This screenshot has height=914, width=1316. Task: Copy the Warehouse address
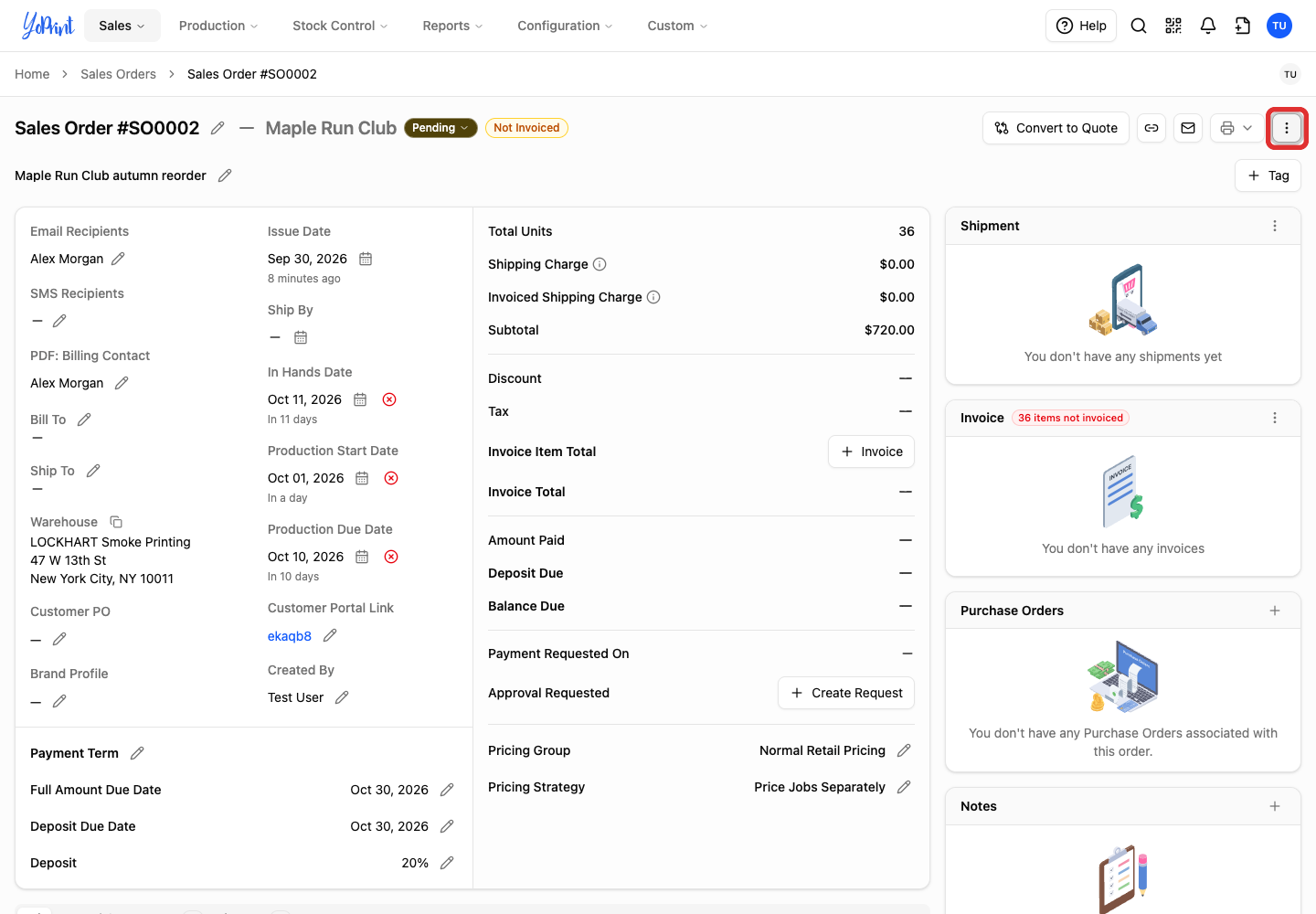[x=116, y=522]
